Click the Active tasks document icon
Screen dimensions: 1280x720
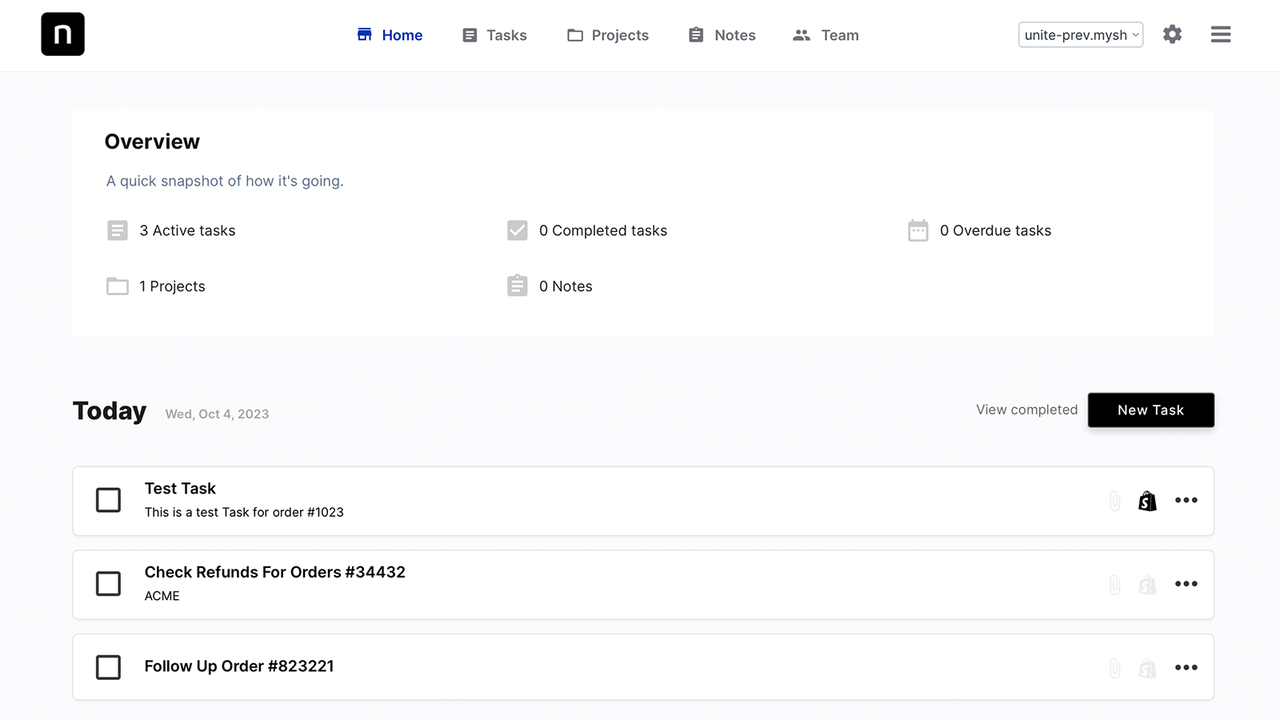pos(118,231)
